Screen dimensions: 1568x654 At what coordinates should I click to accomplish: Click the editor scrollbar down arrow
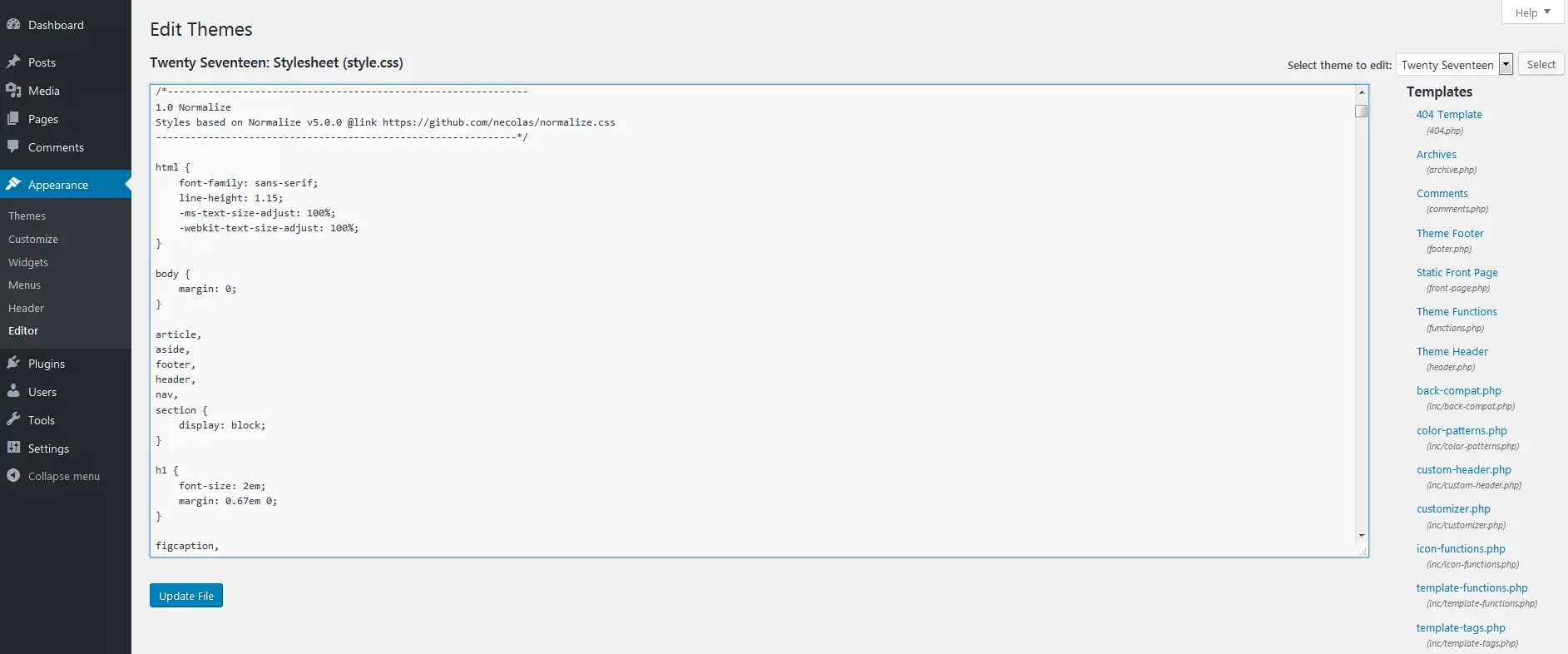pyautogui.click(x=1362, y=536)
